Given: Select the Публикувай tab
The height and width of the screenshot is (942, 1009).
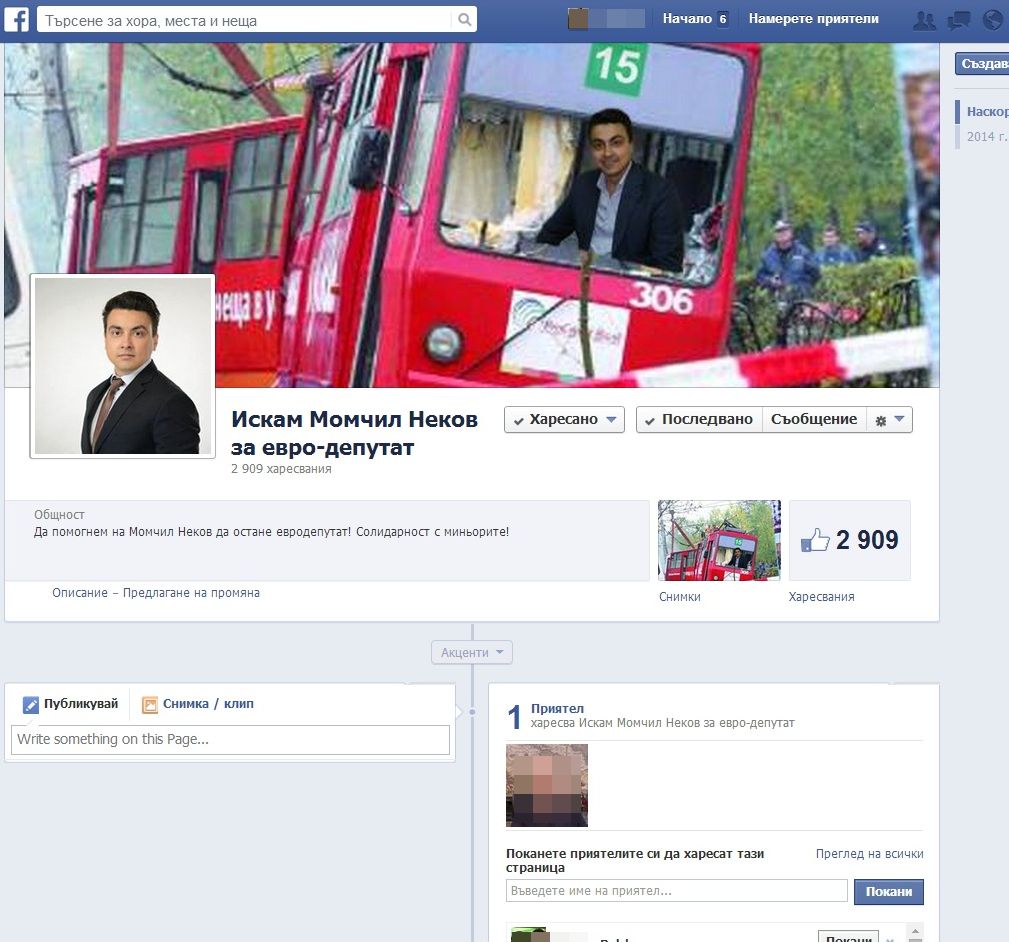Looking at the screenshot, I should 71,704.
